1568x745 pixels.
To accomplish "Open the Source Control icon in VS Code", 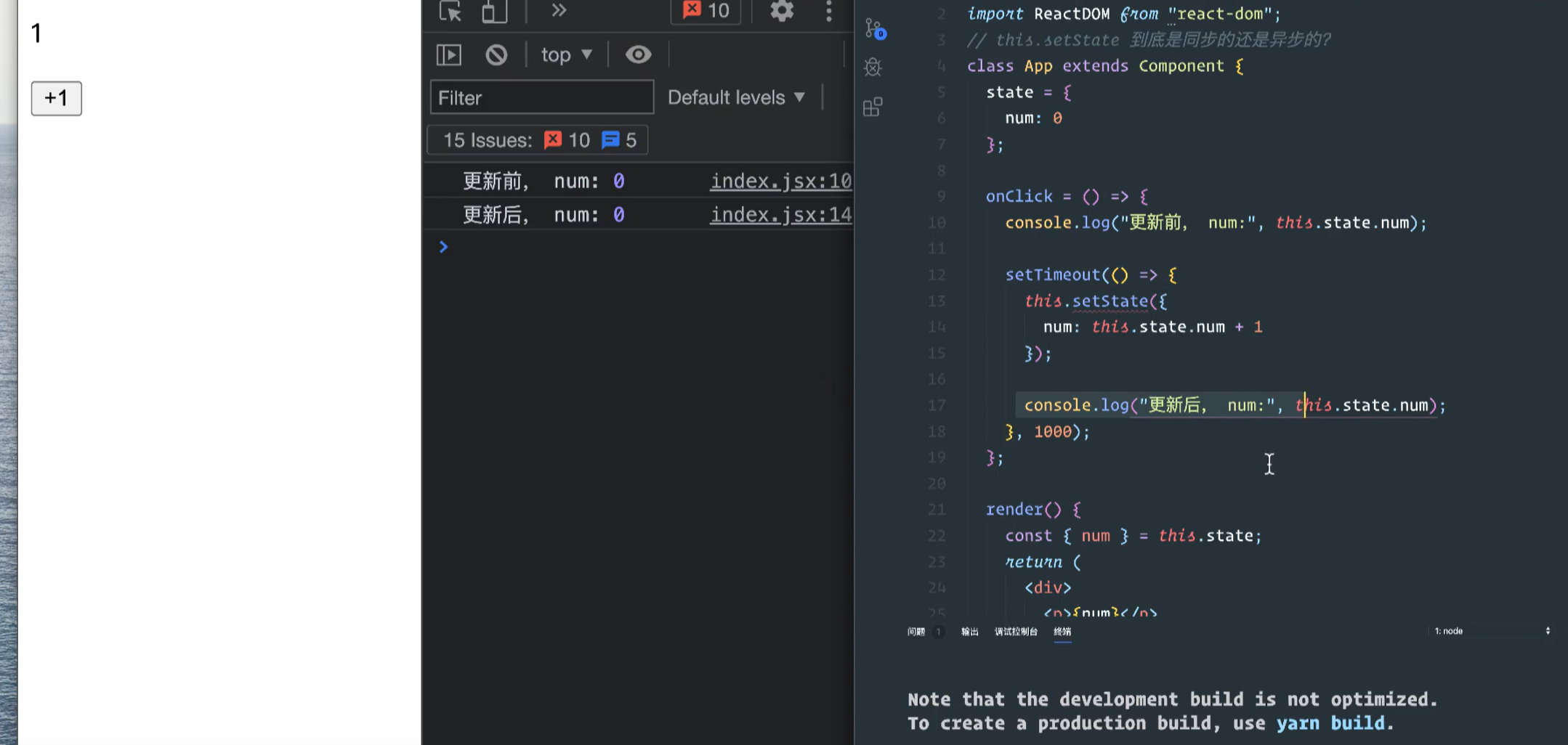I will coord(875,29).
